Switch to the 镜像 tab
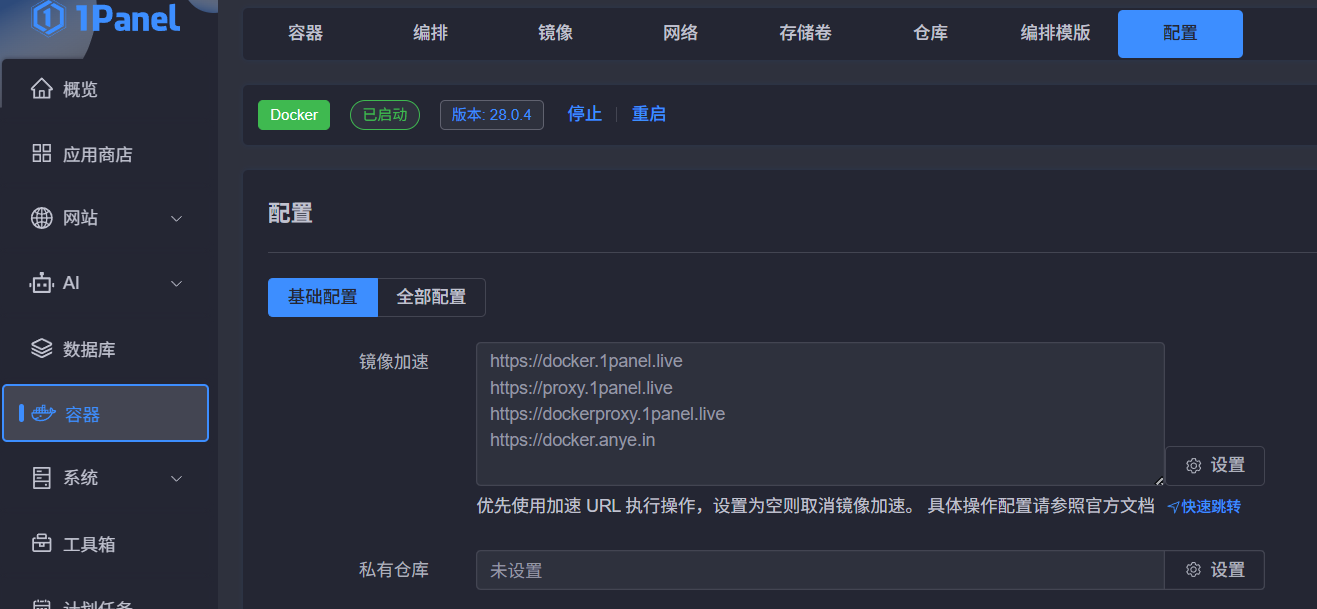Image resolution: width=1317 pixels, height=609 pixels. coord(556,33)
